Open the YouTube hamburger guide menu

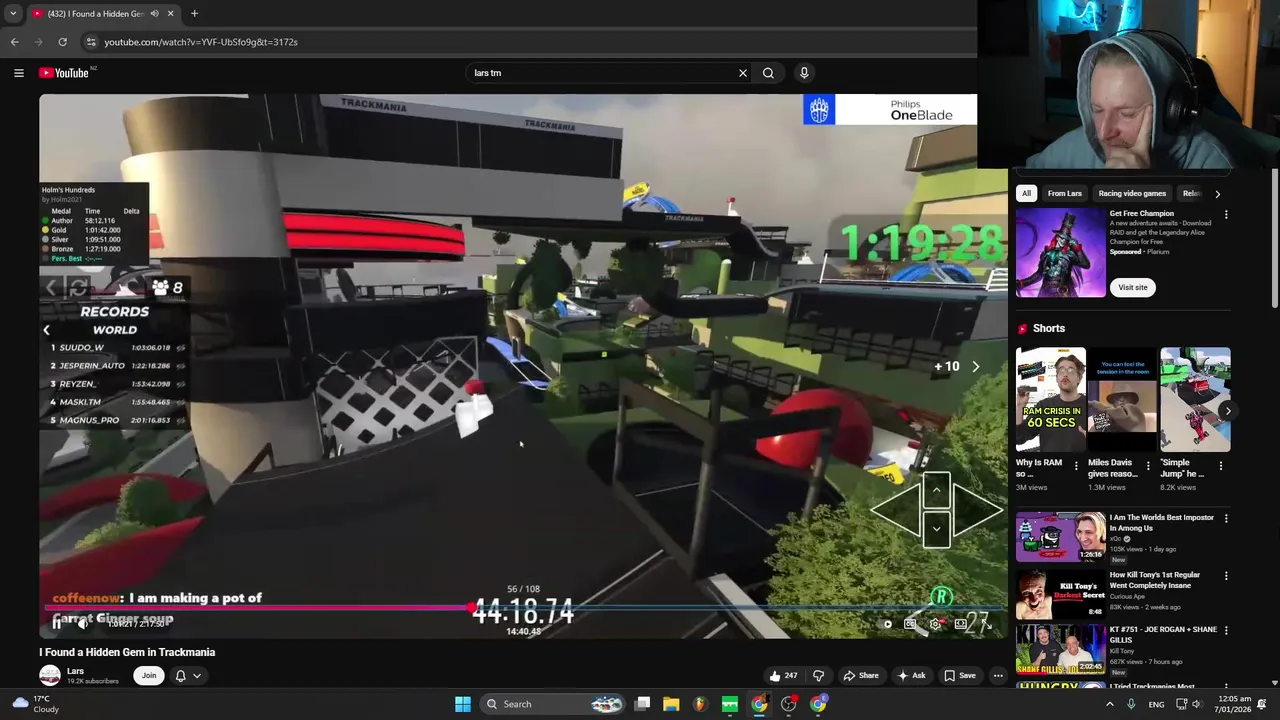tap(18, 72)
